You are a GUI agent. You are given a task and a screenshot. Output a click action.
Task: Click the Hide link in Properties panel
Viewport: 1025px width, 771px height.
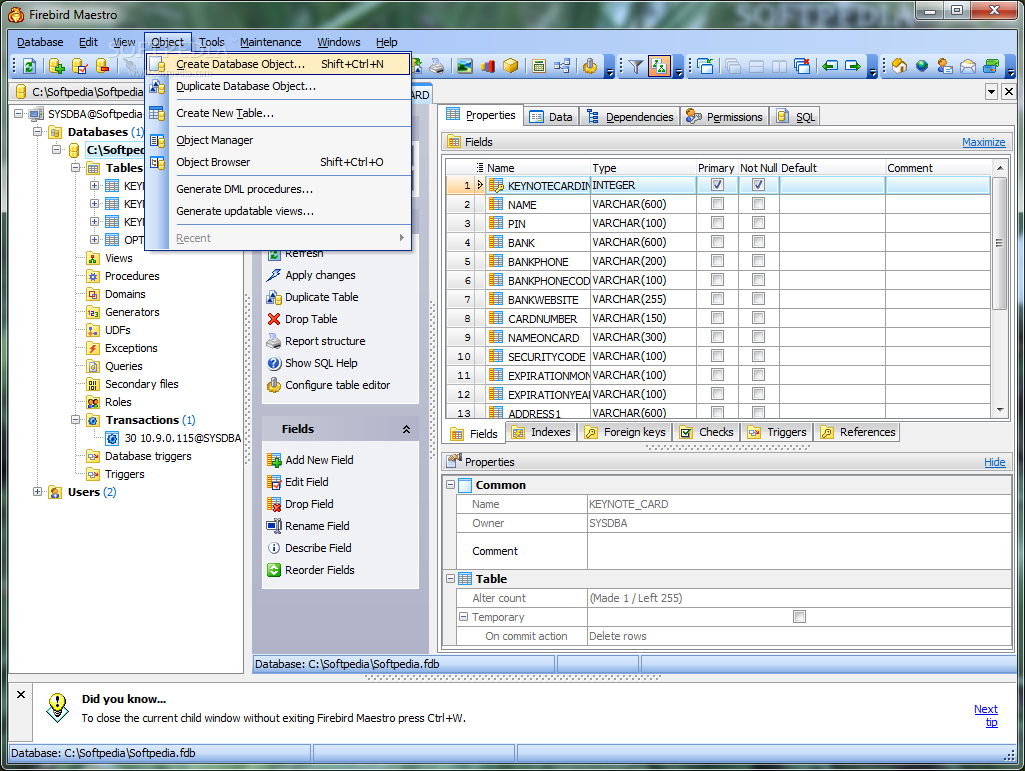pyautogui.click(x=994, y=462)
